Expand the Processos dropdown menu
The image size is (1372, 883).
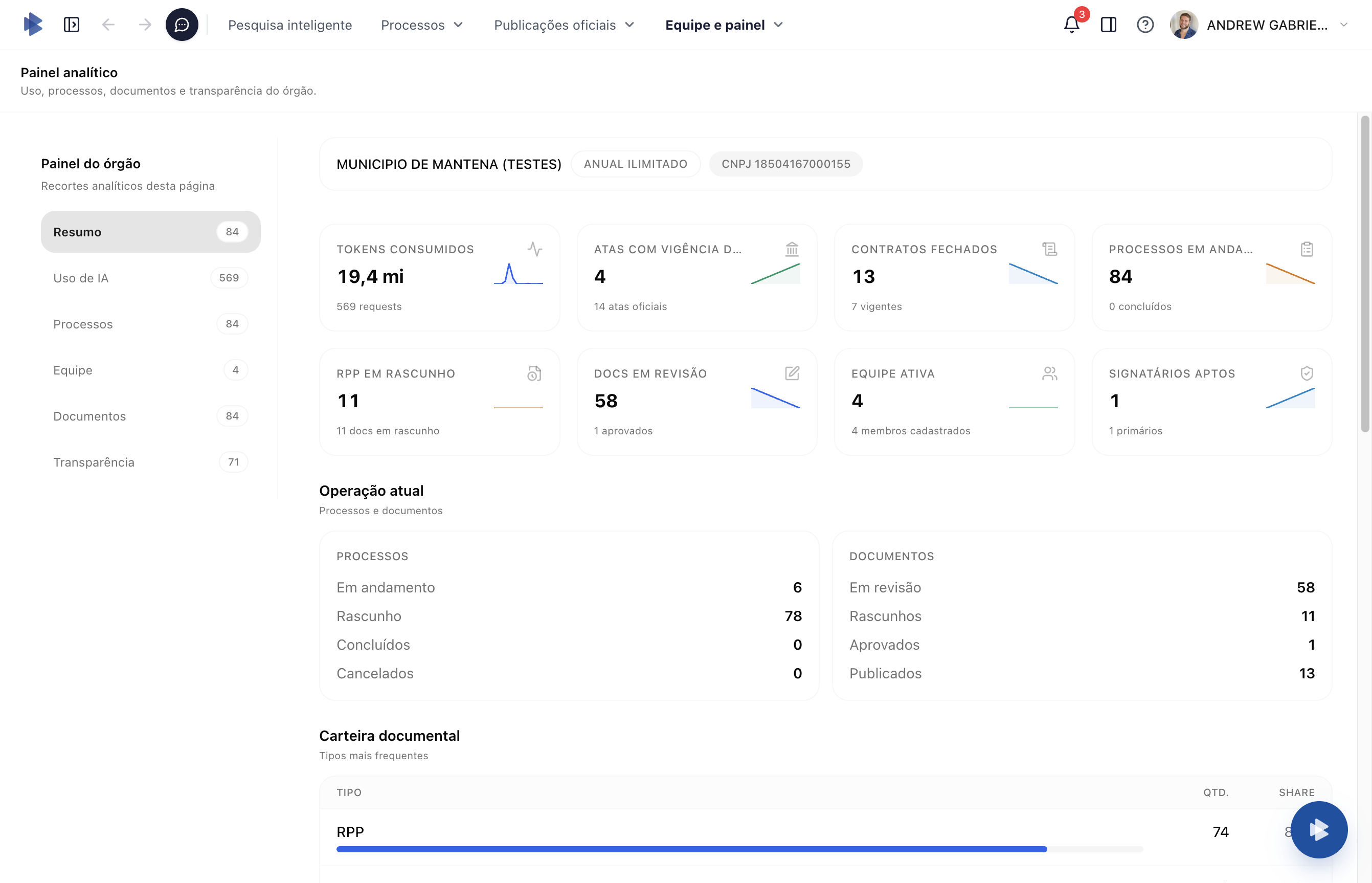coord(422,25)
